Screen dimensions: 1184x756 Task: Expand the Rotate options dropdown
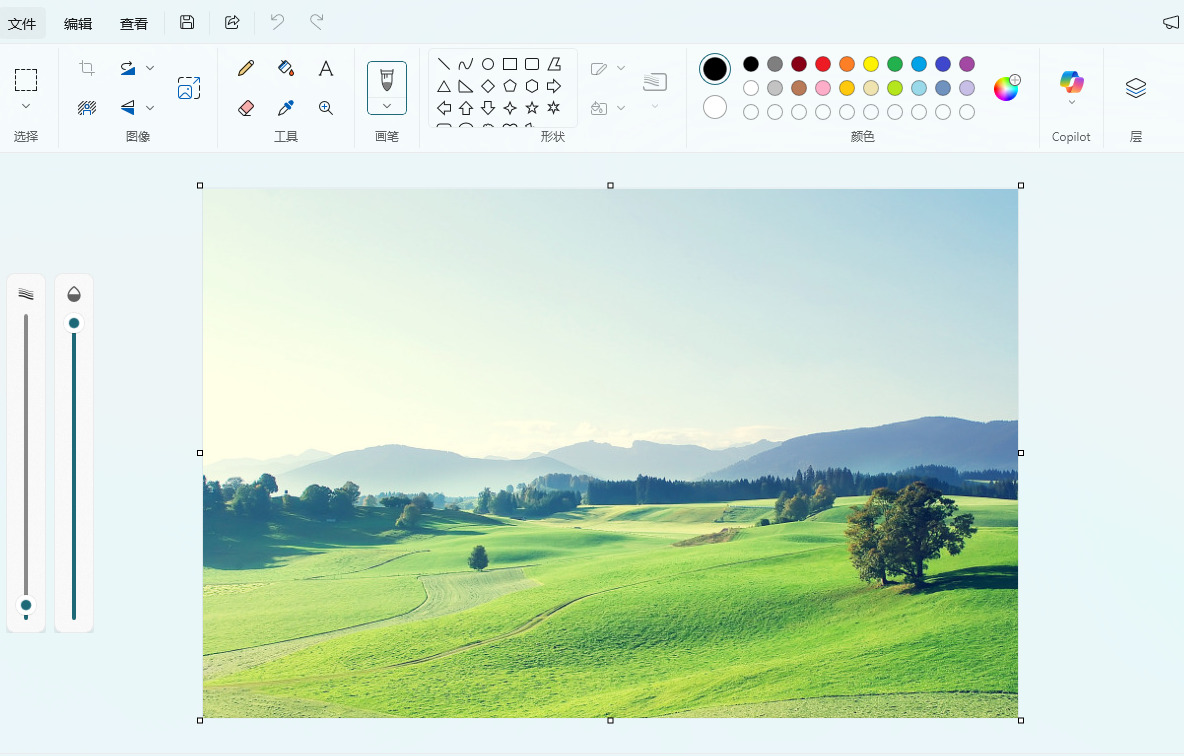coord(150,68)
